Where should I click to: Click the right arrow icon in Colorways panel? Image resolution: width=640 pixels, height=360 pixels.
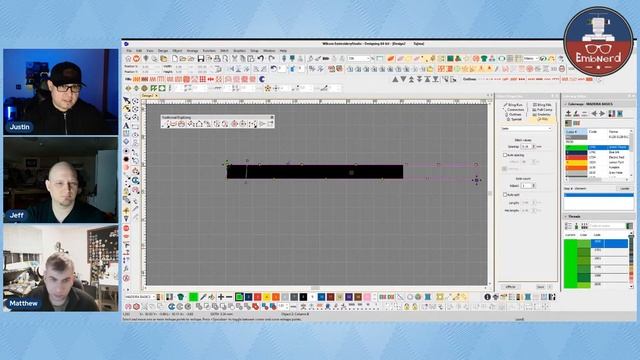click(602, 113)
